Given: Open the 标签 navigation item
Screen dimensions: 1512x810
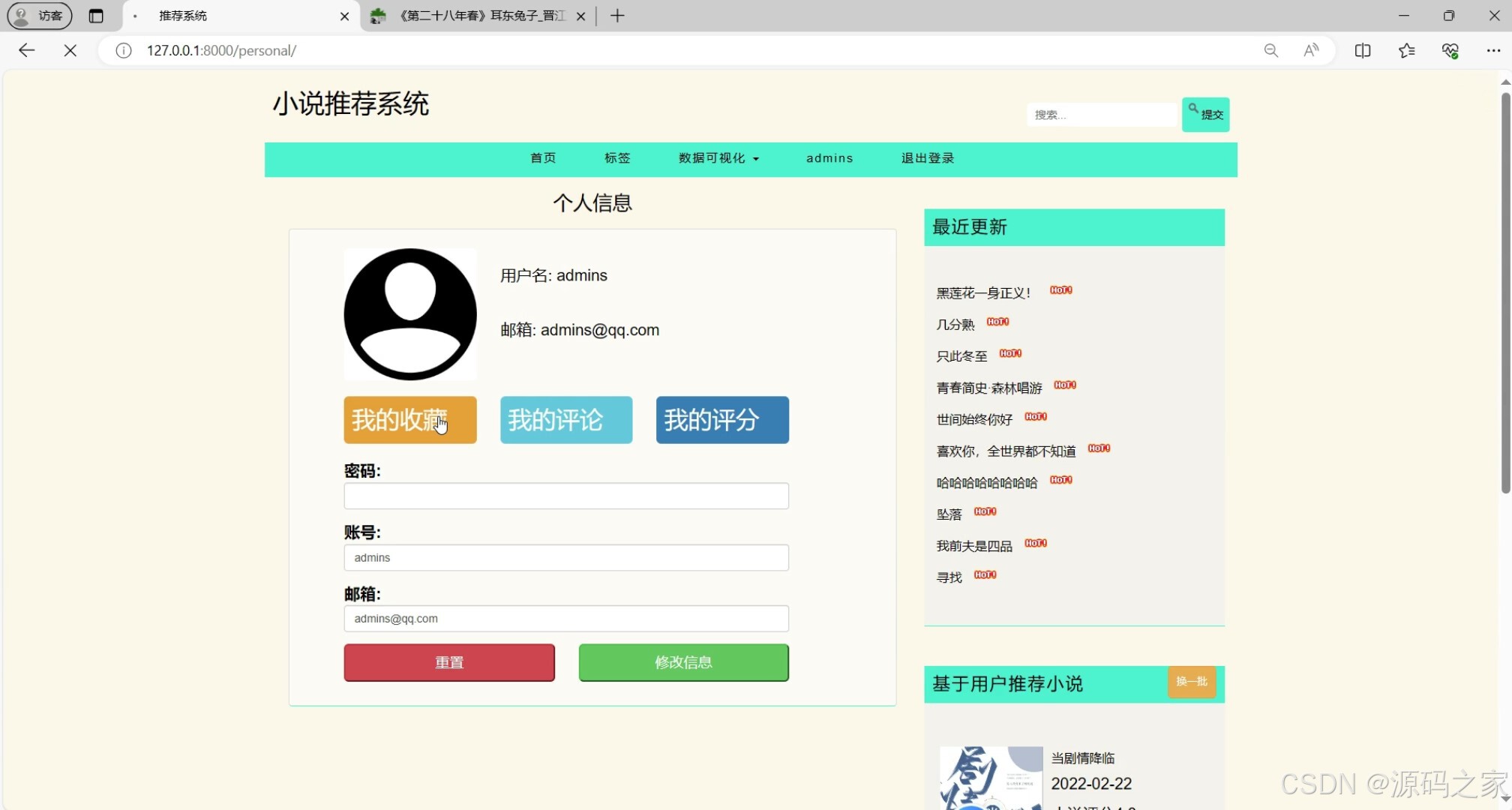Looking at the screenshot, I should click(616, 158).
